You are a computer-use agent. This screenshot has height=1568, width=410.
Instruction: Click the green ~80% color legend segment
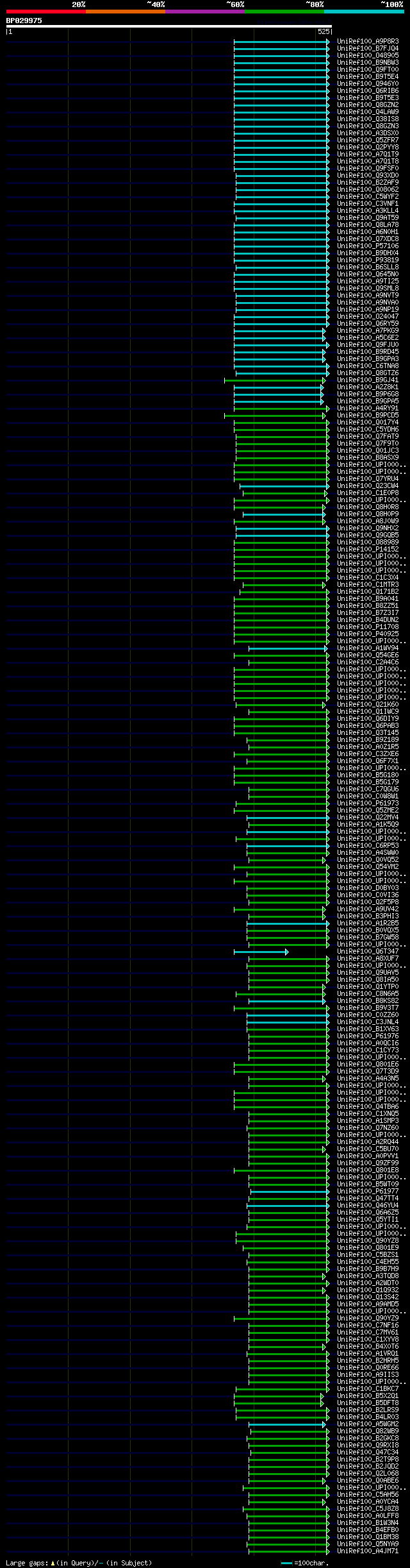[x=284, y=12]
